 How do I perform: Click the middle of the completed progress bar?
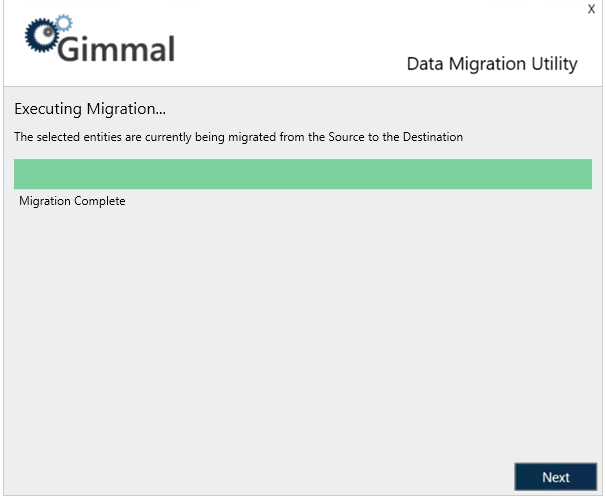pos(303,174)
